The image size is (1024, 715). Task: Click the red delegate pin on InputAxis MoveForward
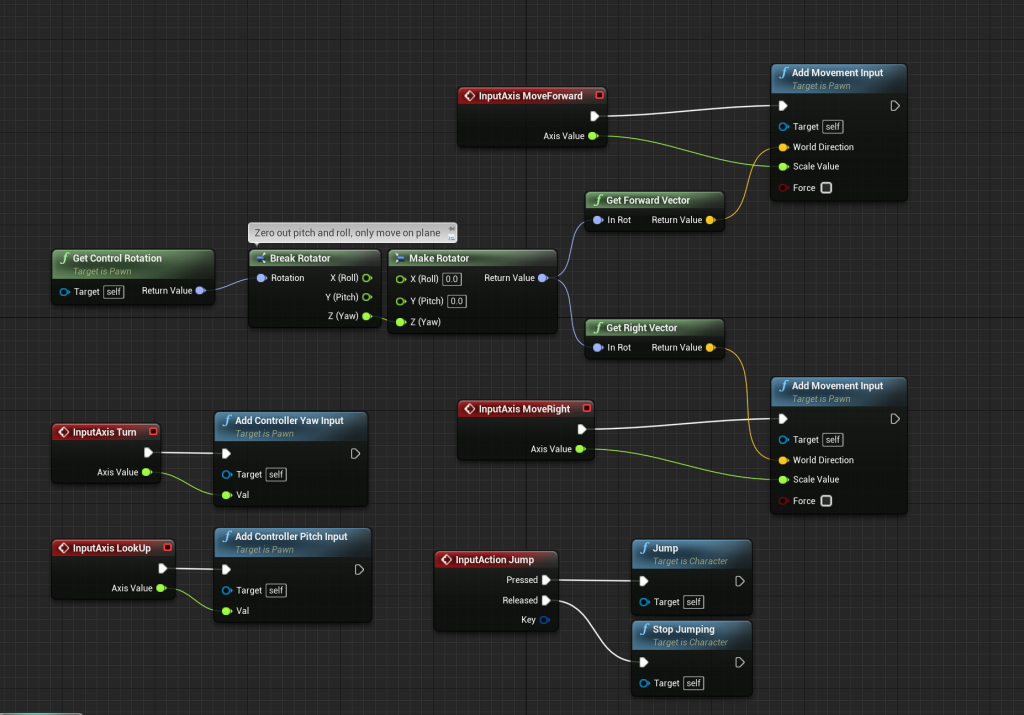click(x=599, y=96)
